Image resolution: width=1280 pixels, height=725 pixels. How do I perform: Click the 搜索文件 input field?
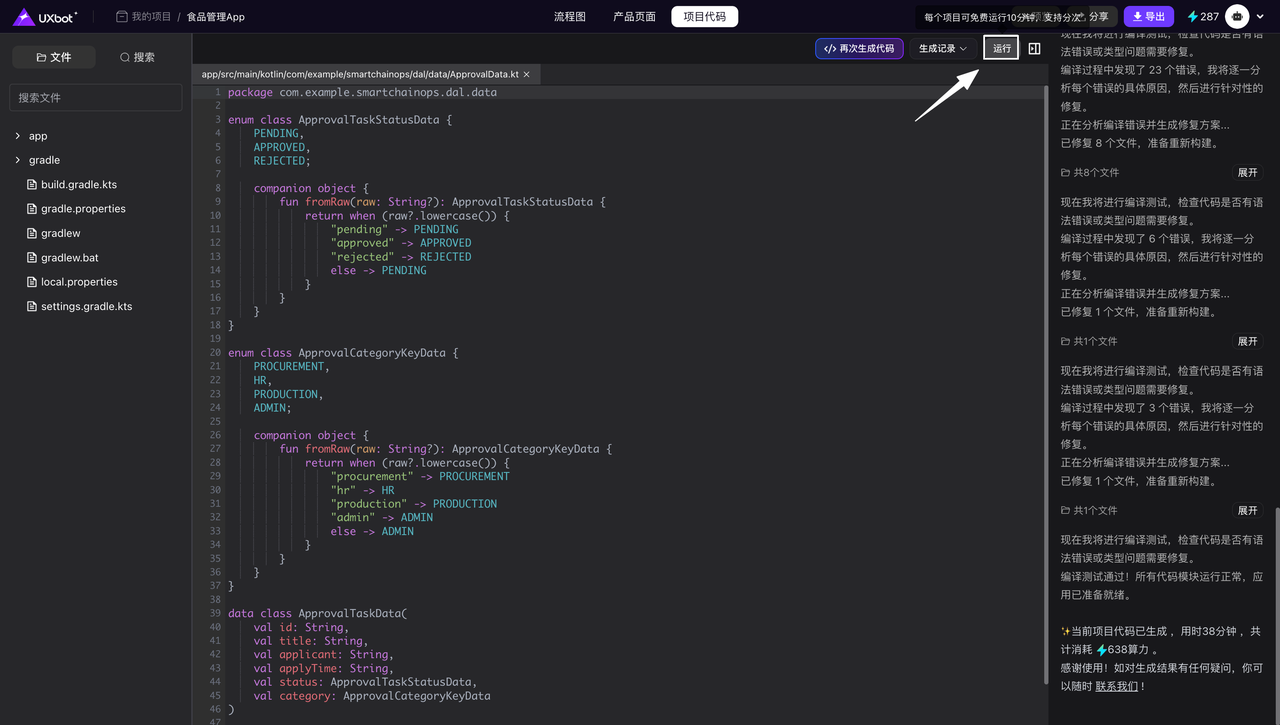[96, 98]
